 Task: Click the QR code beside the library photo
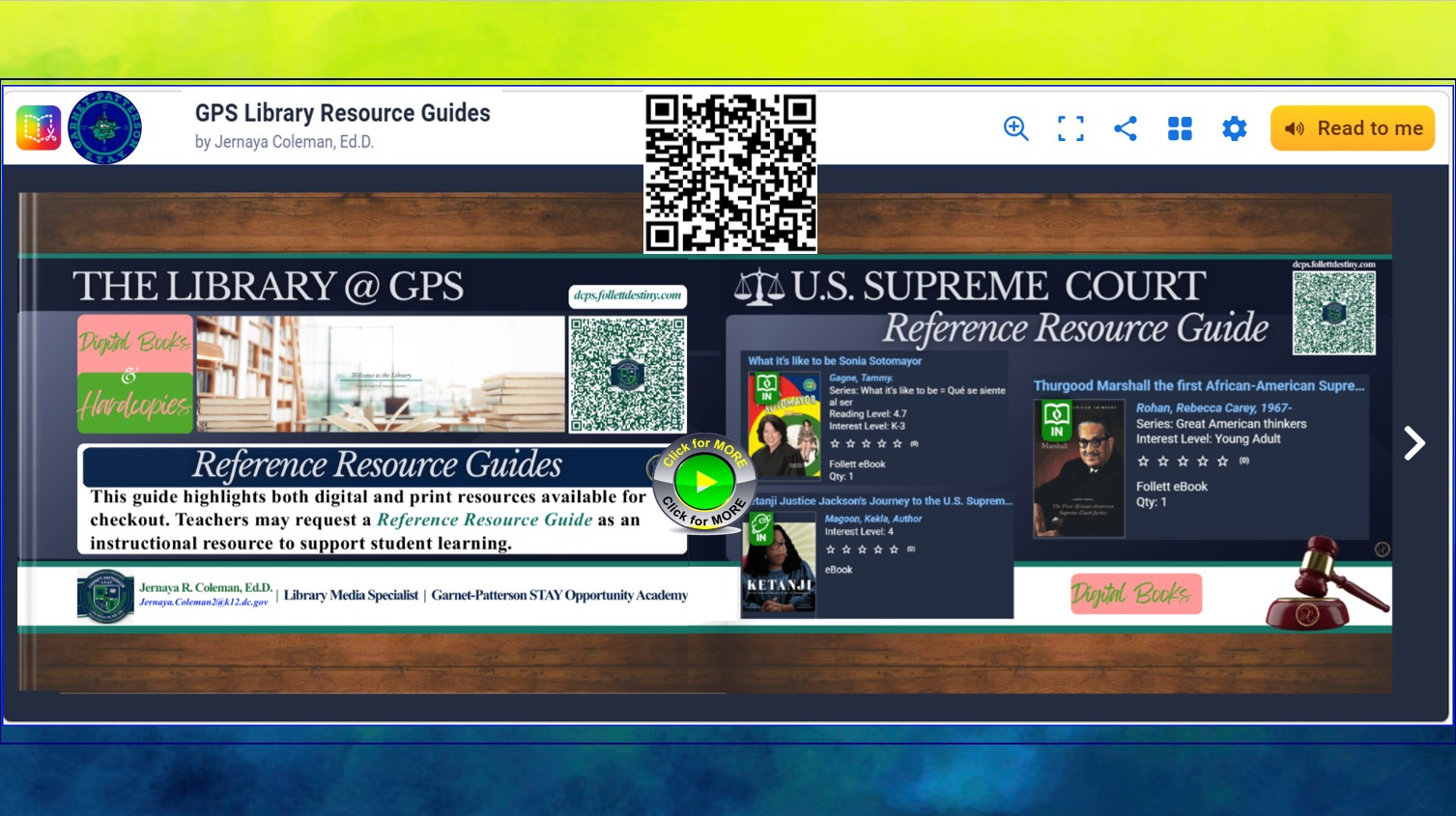click(628, 375)
